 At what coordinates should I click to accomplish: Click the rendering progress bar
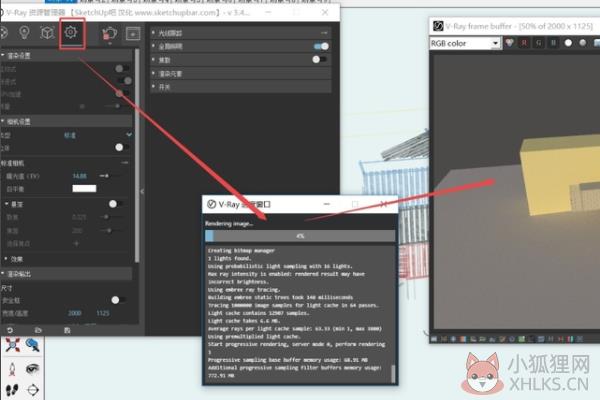(300, 236)
